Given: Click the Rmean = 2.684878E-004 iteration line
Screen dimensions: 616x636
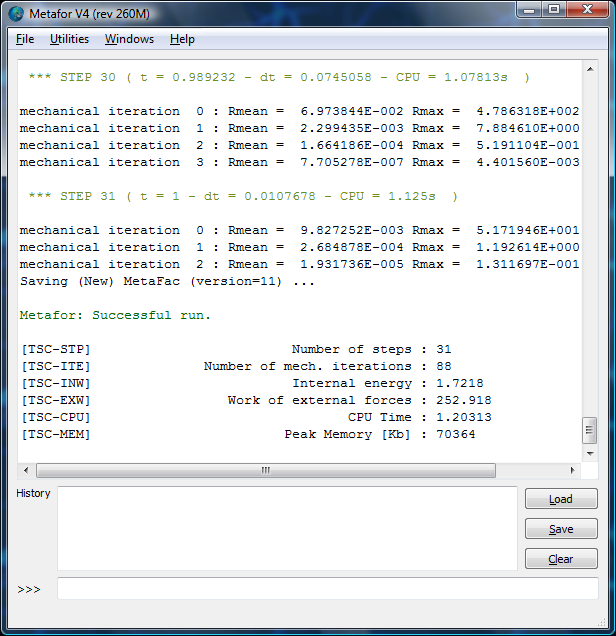Looking at the screenshot, I should tap(299, 247).
